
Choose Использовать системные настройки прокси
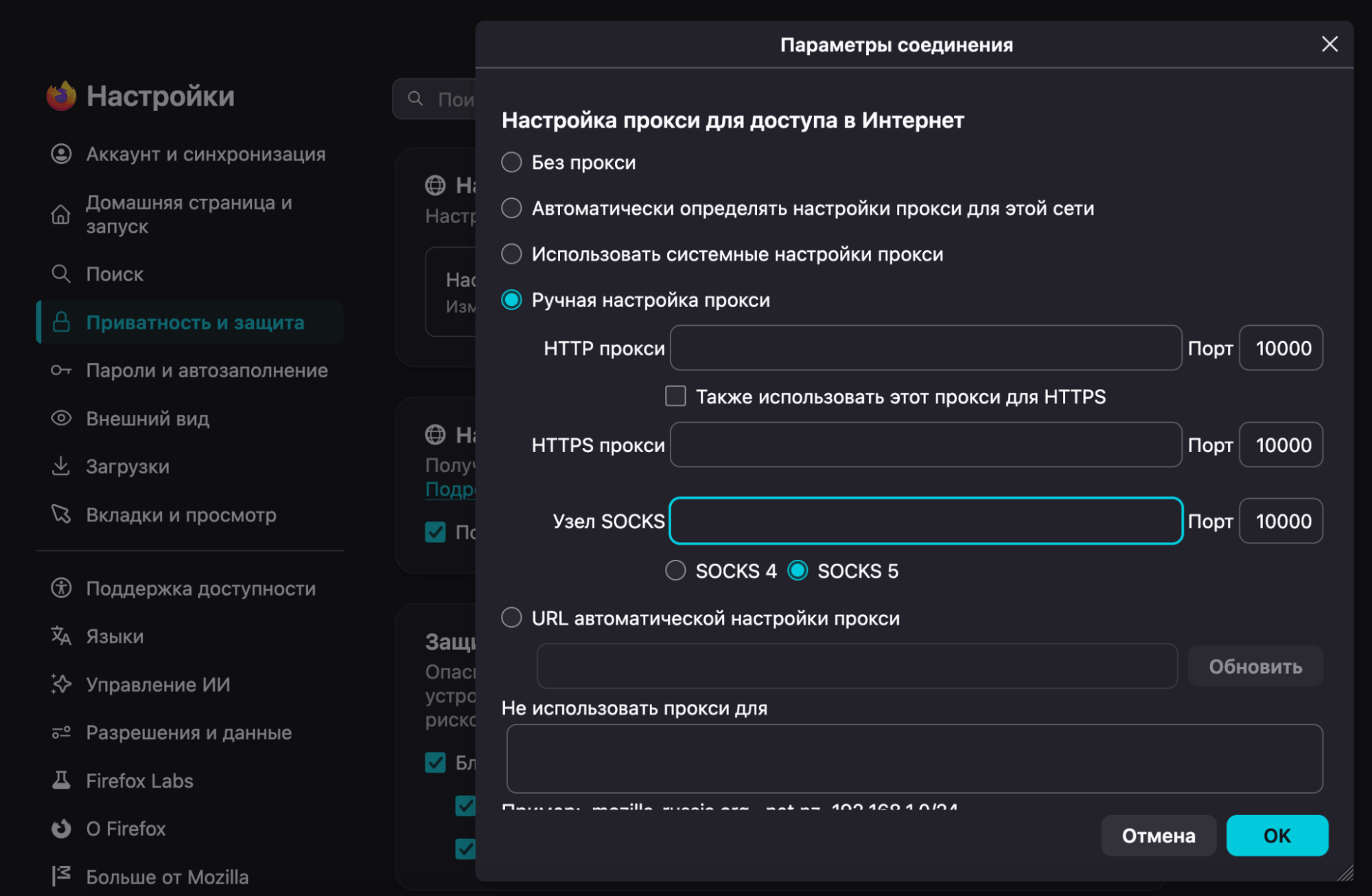click(x=511, y=254)
